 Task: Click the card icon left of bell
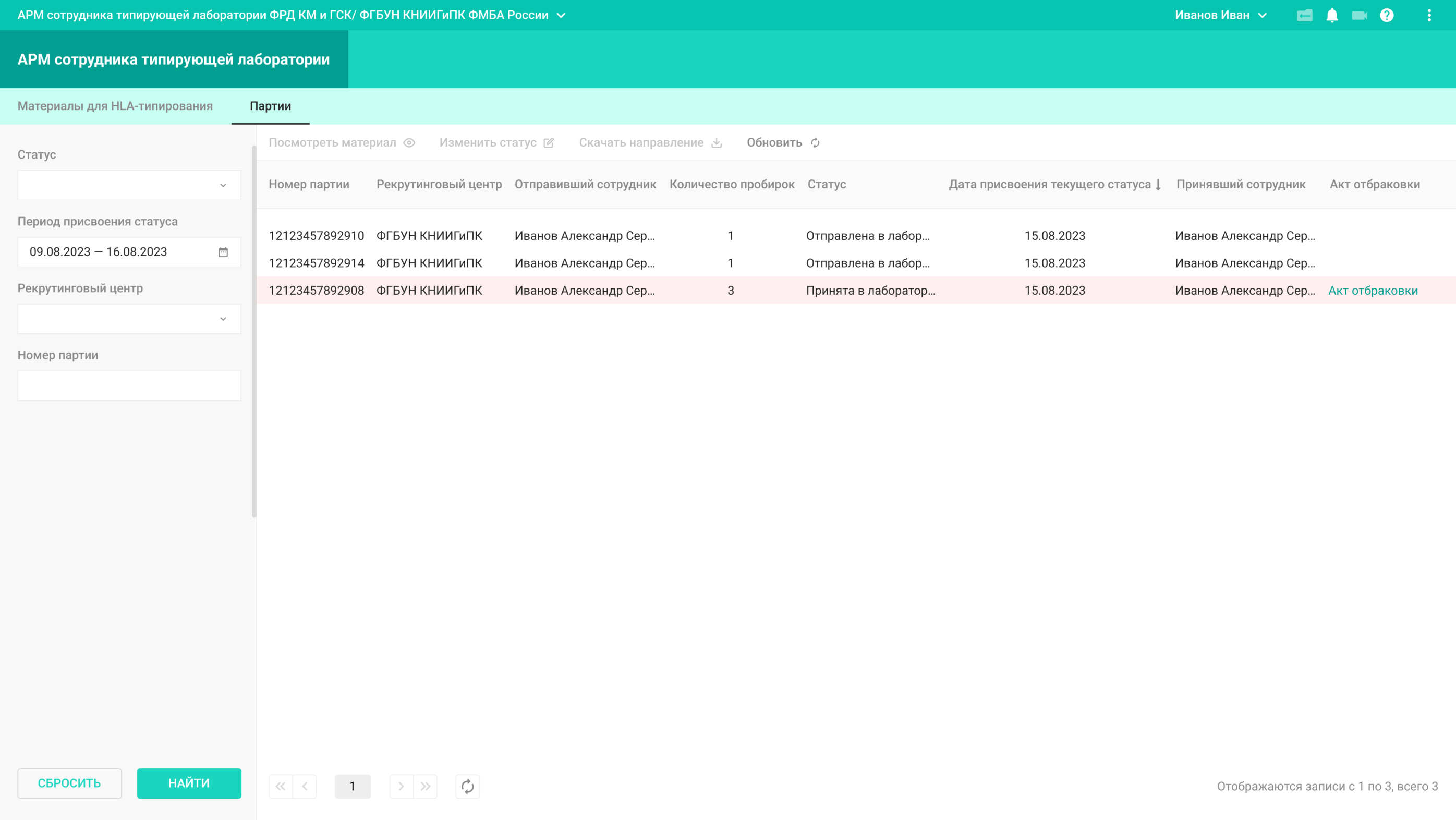tap(1305, 15)
